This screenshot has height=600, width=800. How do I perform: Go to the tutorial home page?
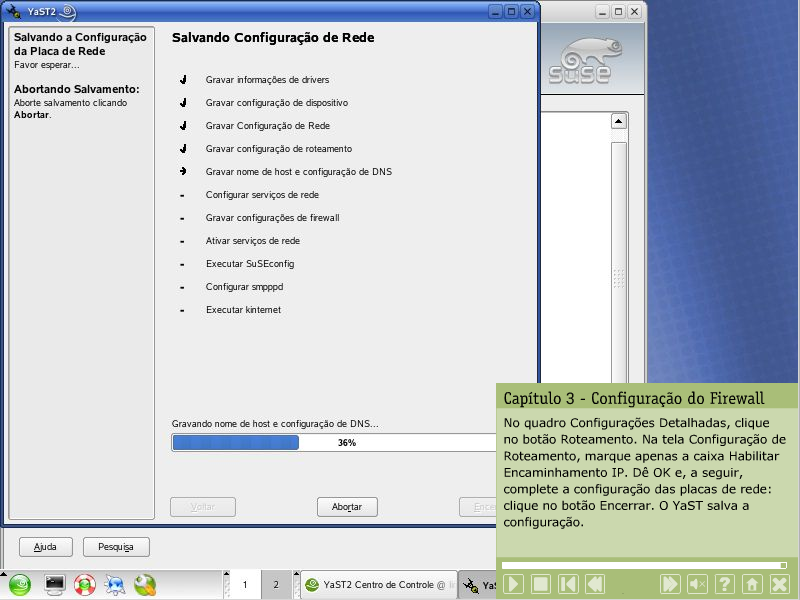[x=752, y=584]
